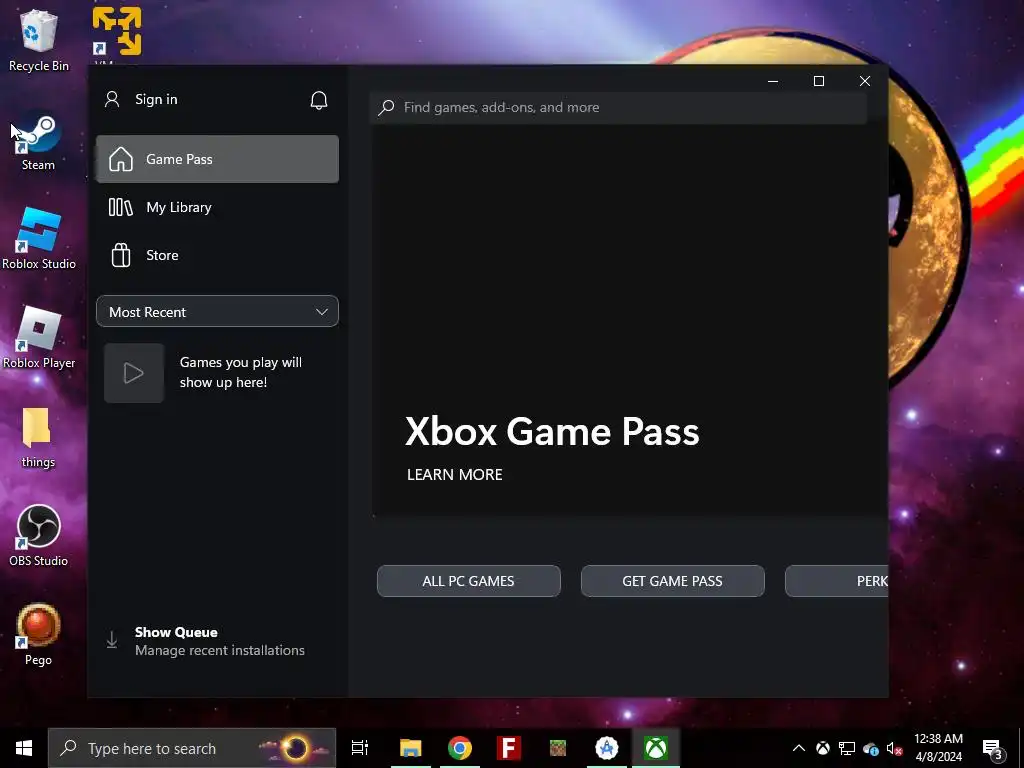Click GET GAME PASS button
Image resolution: width=1024 pixels, height=768 pixels.
coord(673,581)
